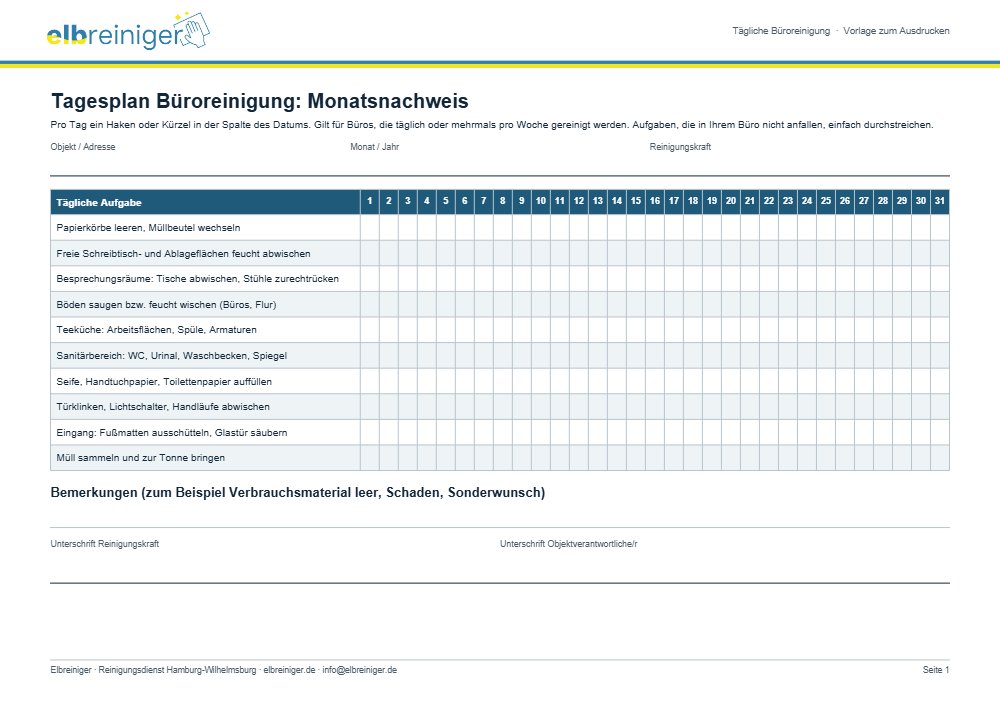Click day column header 28

(883, 201)
